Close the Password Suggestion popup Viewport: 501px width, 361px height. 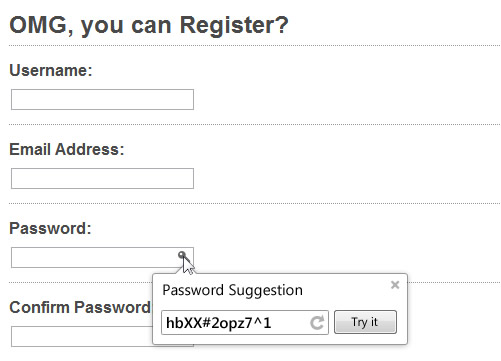click(x=395, y=285)
